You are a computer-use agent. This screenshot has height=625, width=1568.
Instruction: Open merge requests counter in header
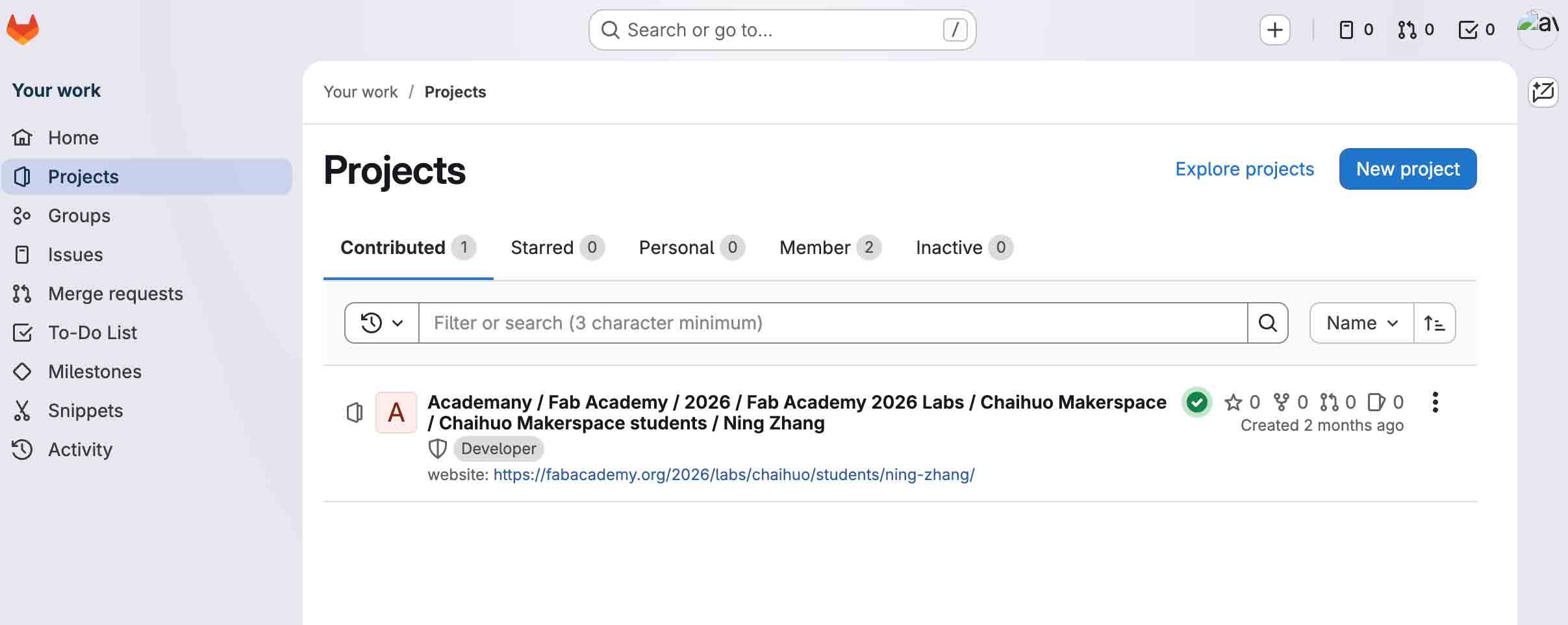click(x=1415, y=30)
